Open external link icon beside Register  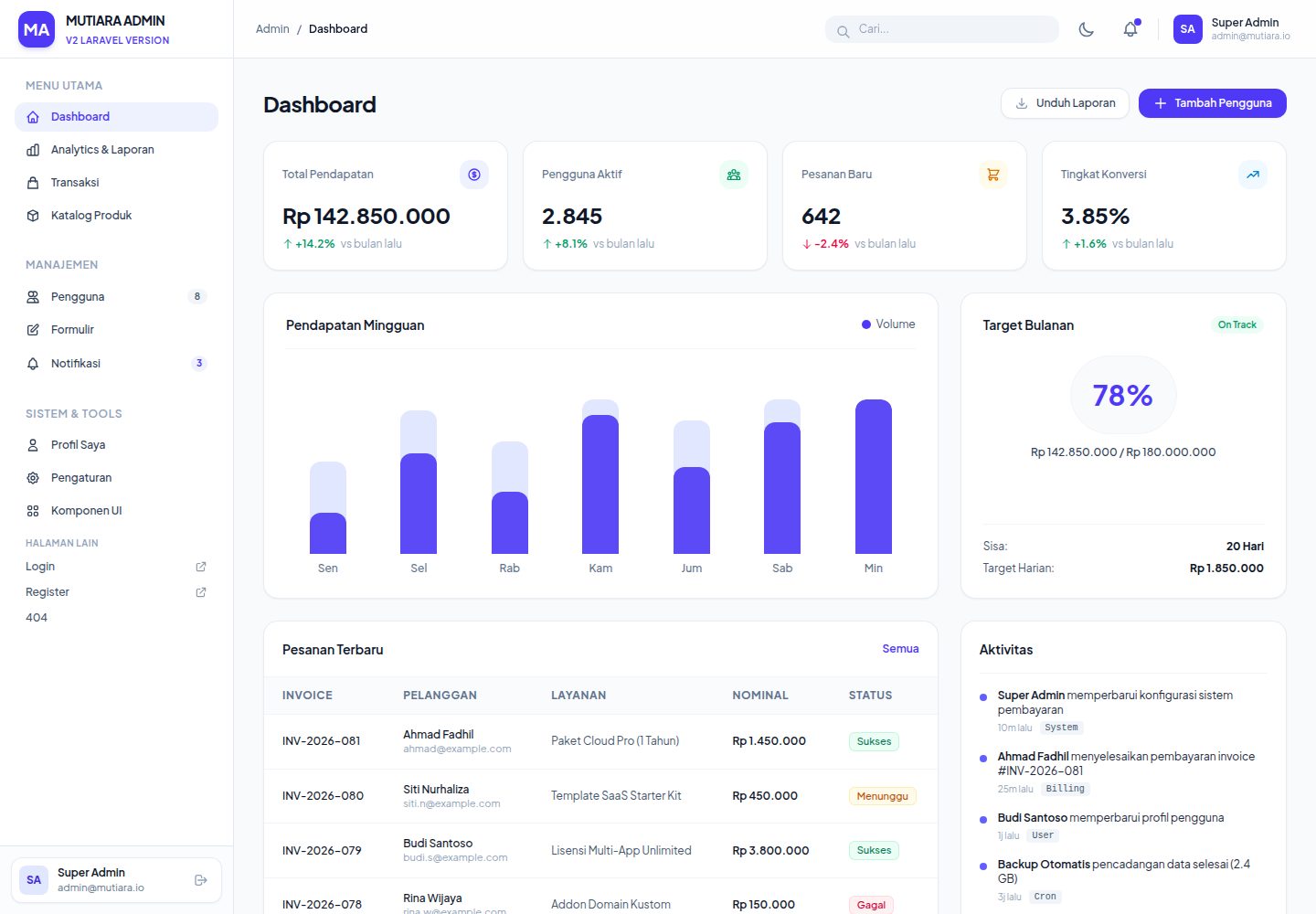(x=201, y=592)
